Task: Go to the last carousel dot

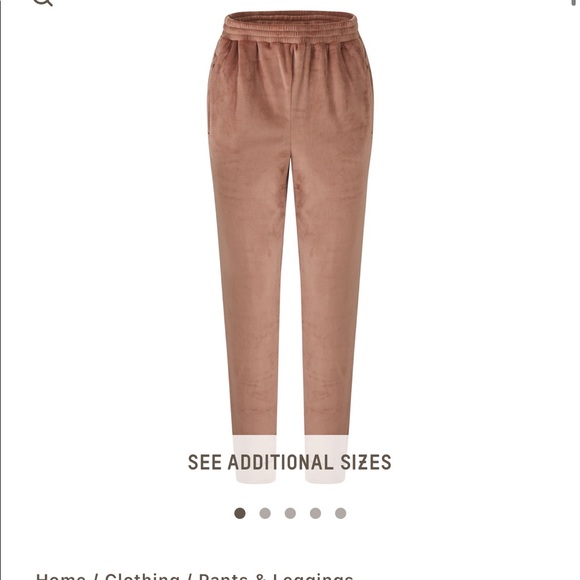Action: [x=340, y=513]
